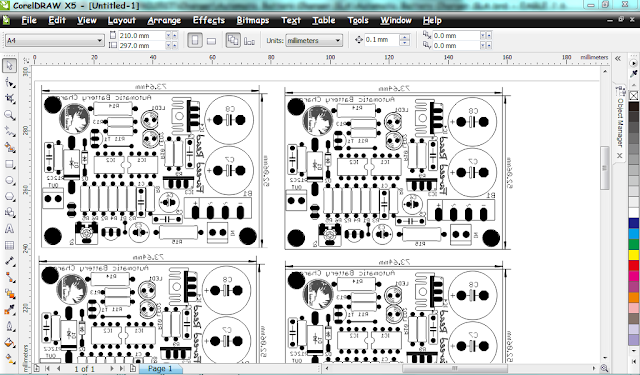640x375 pixels.
Task: Open the color palette flyout arrow button
Action: [x=633, y=63]
